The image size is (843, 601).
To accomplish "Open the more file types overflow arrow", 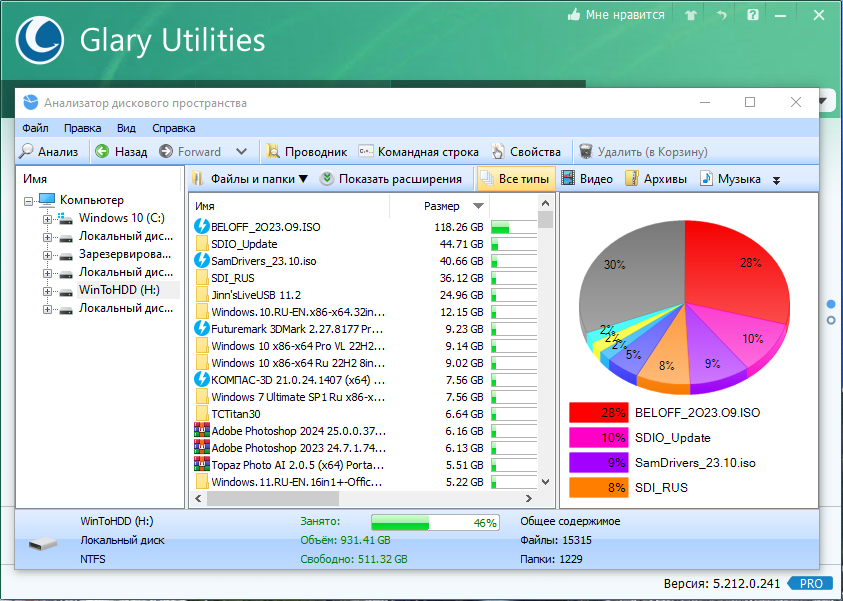I will 776,181.
